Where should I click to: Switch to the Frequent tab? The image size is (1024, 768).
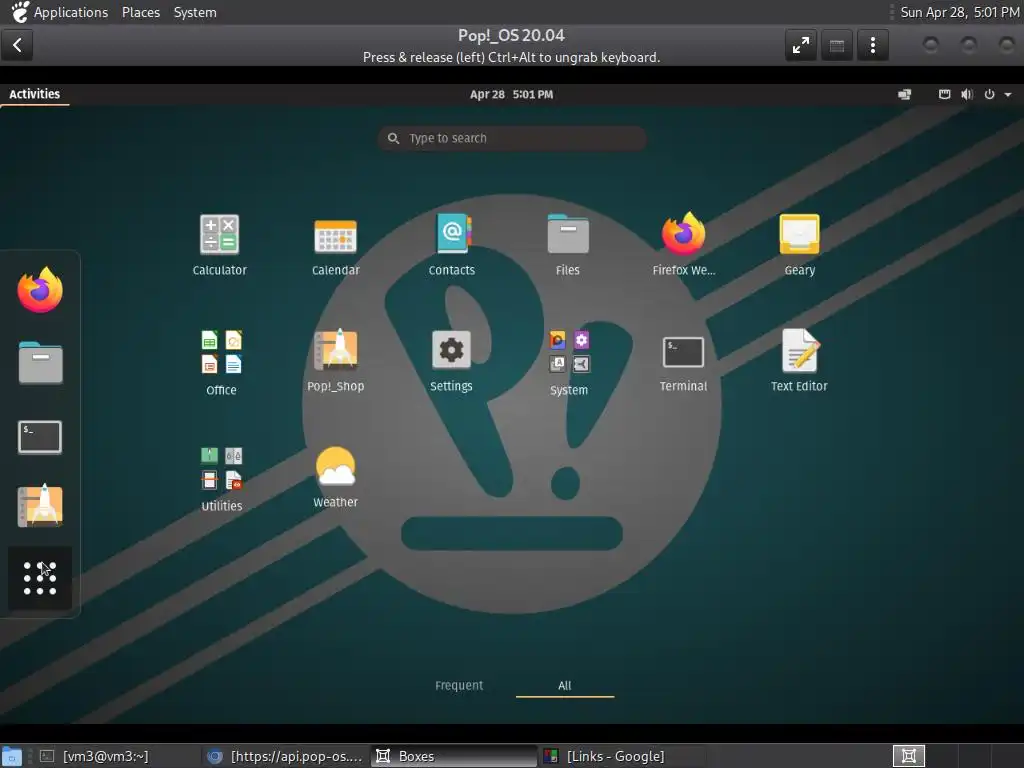[x=459, y=685]
